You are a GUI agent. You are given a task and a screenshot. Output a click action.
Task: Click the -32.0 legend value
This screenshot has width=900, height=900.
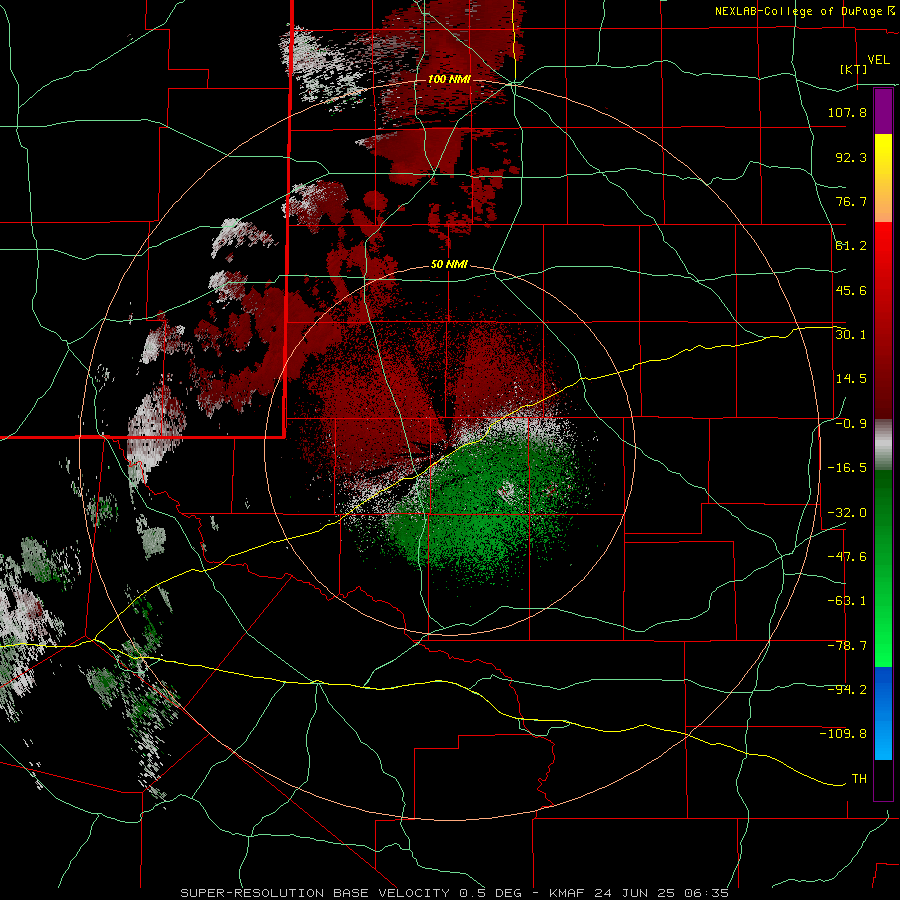pos(847,513)
